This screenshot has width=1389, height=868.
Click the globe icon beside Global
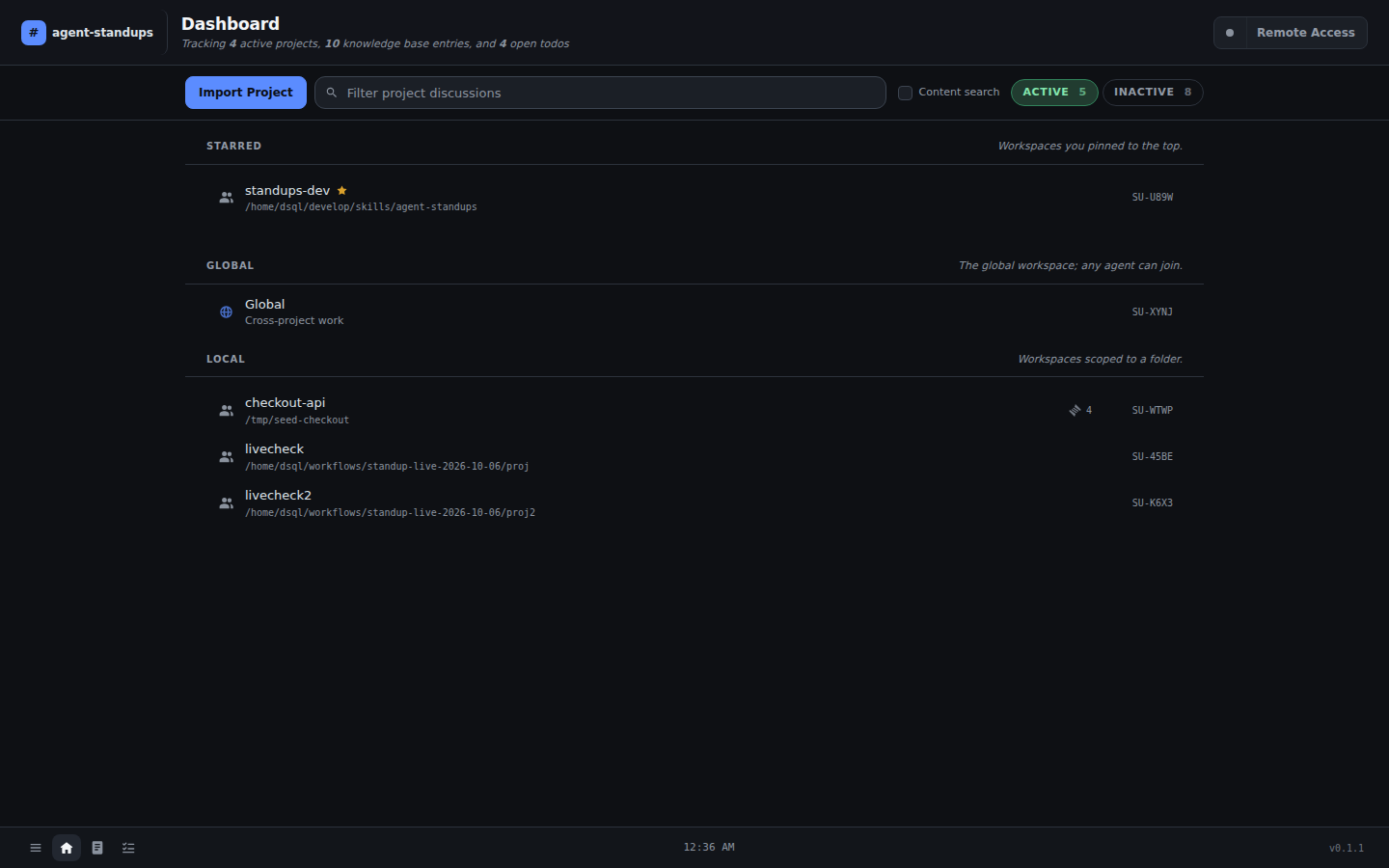(x=226, y=312)
